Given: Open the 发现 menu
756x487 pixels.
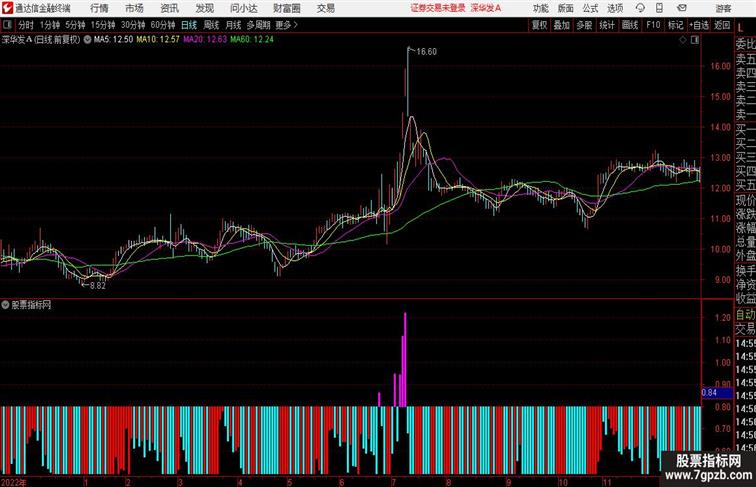Looking at the screenshot, I should tap(204, 8).
